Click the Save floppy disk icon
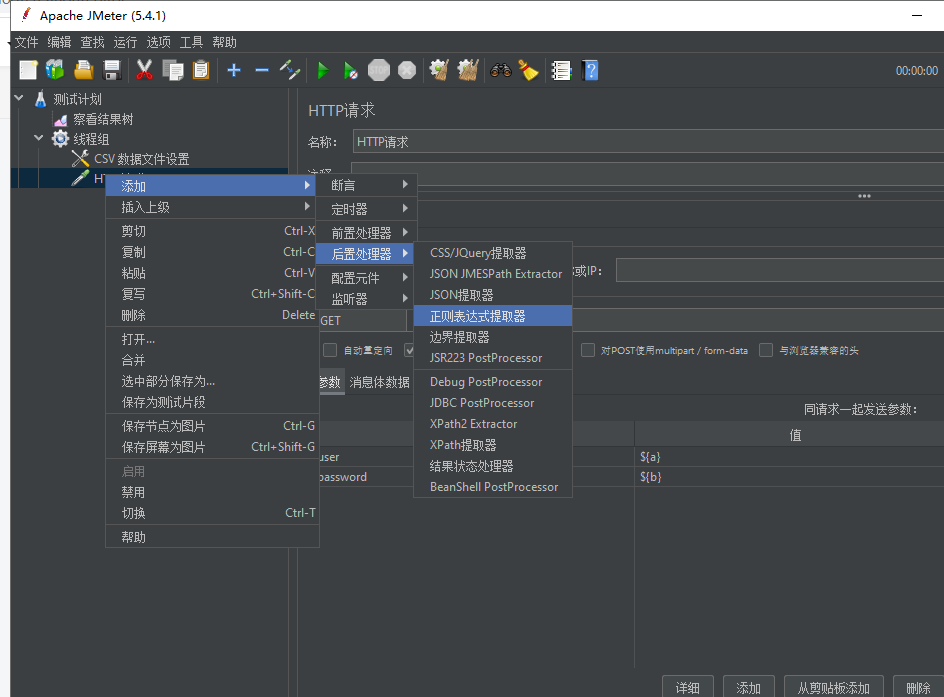 113,70
